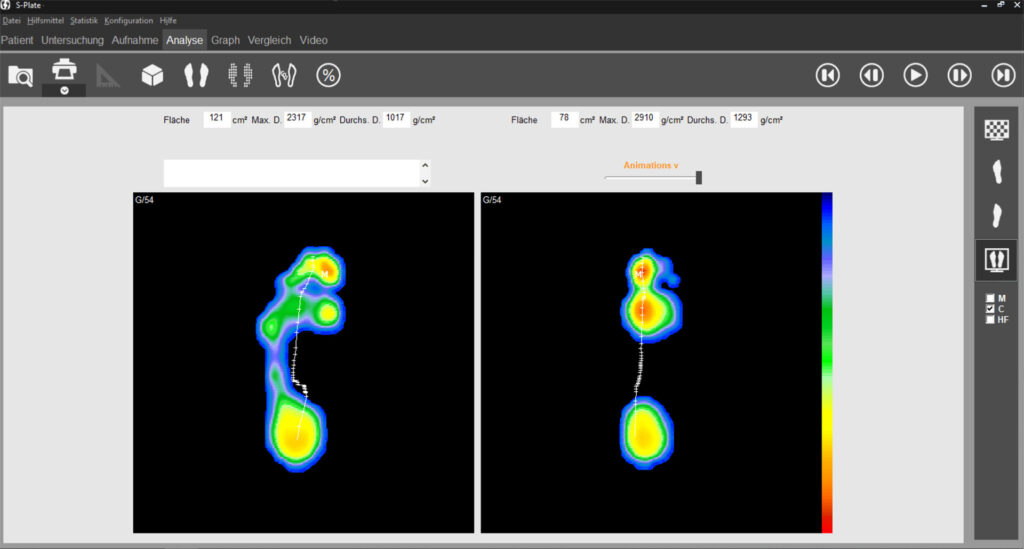The image size is (1024, 549).
Task: Open the Statistik menu
Action: 84,20
